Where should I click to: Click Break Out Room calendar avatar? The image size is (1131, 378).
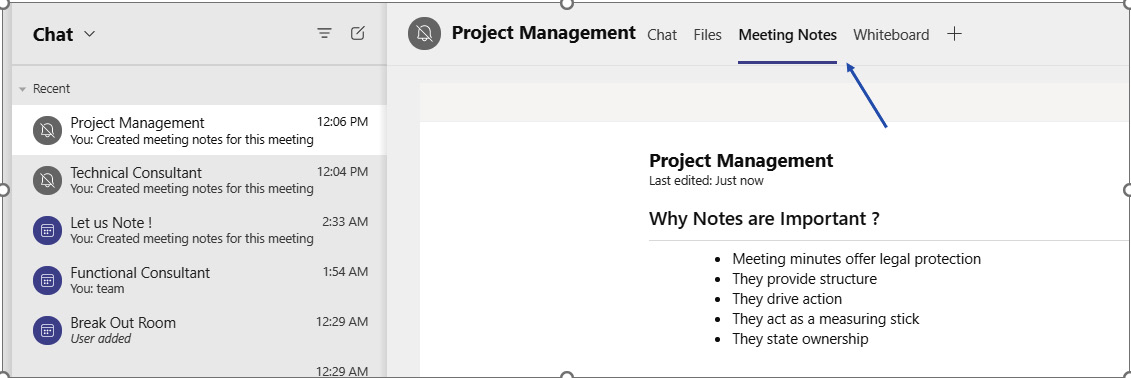[47, 330]
